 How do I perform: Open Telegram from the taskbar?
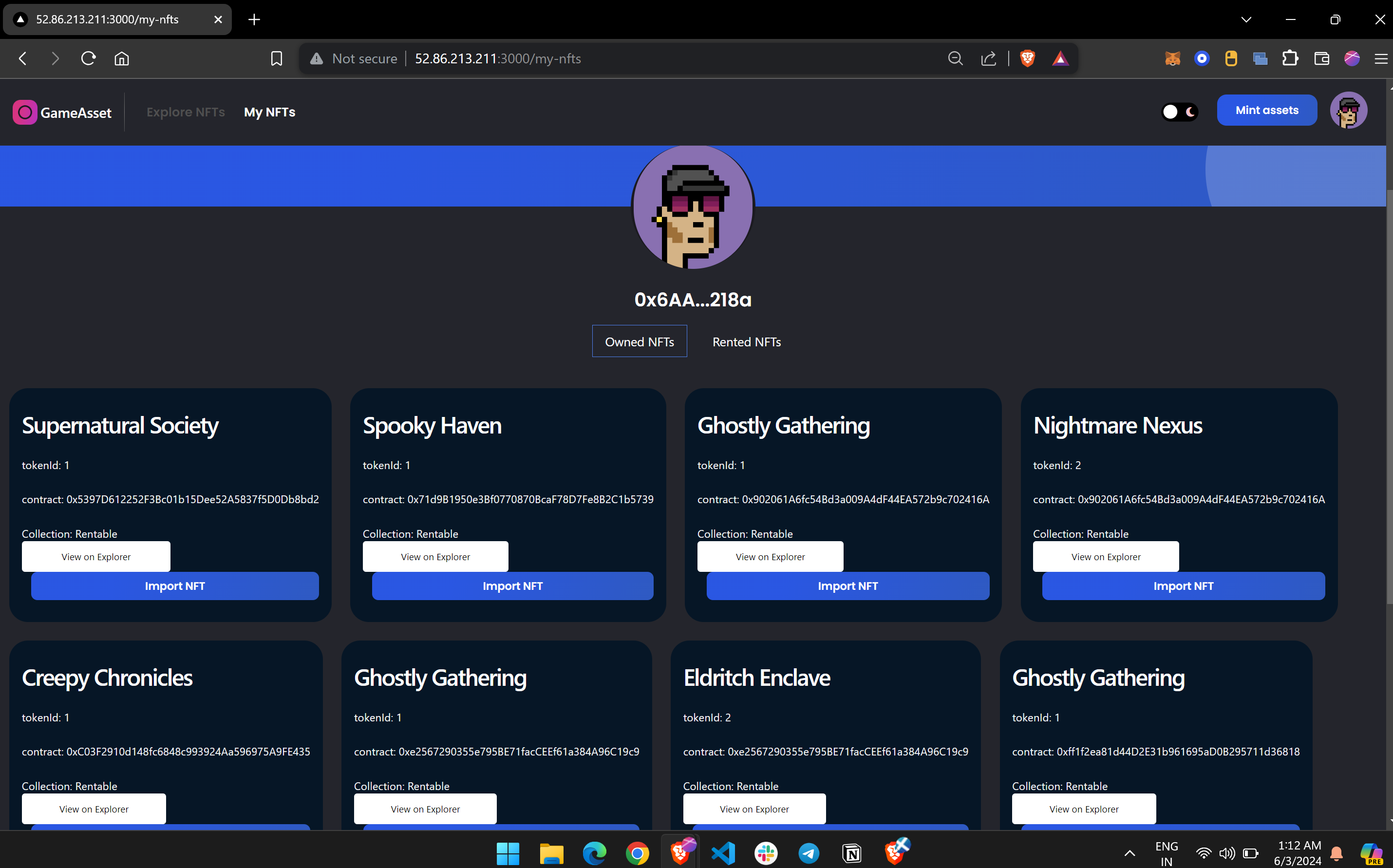tap(809, 853)
